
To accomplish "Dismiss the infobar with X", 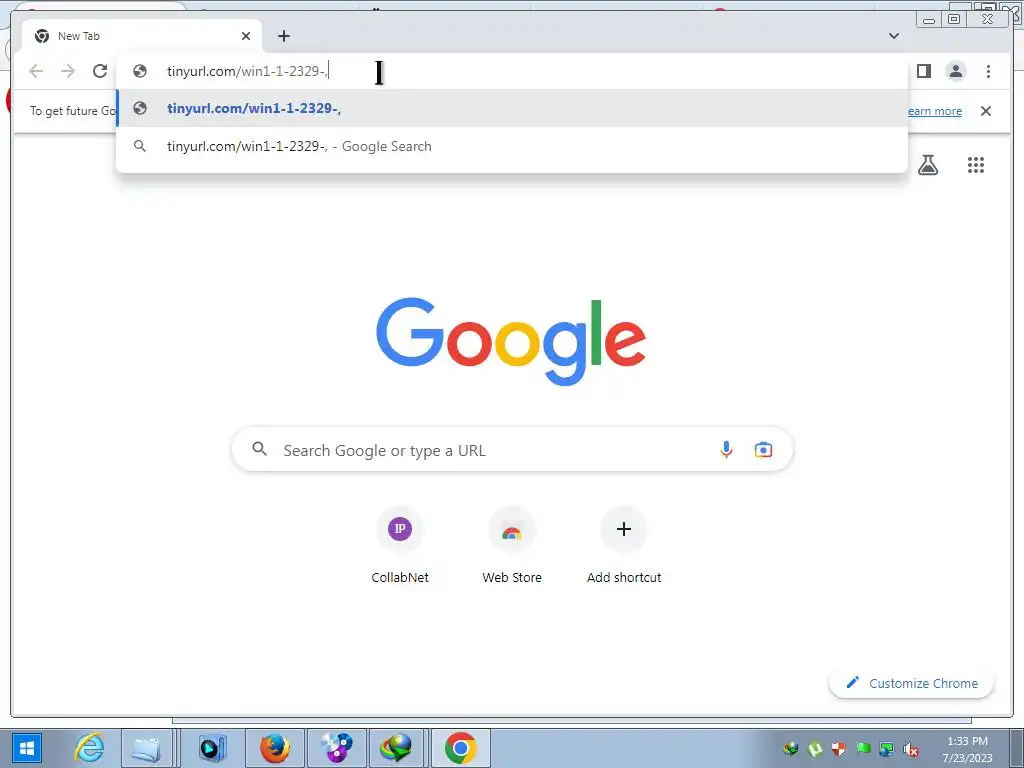I will pos(985,111).
